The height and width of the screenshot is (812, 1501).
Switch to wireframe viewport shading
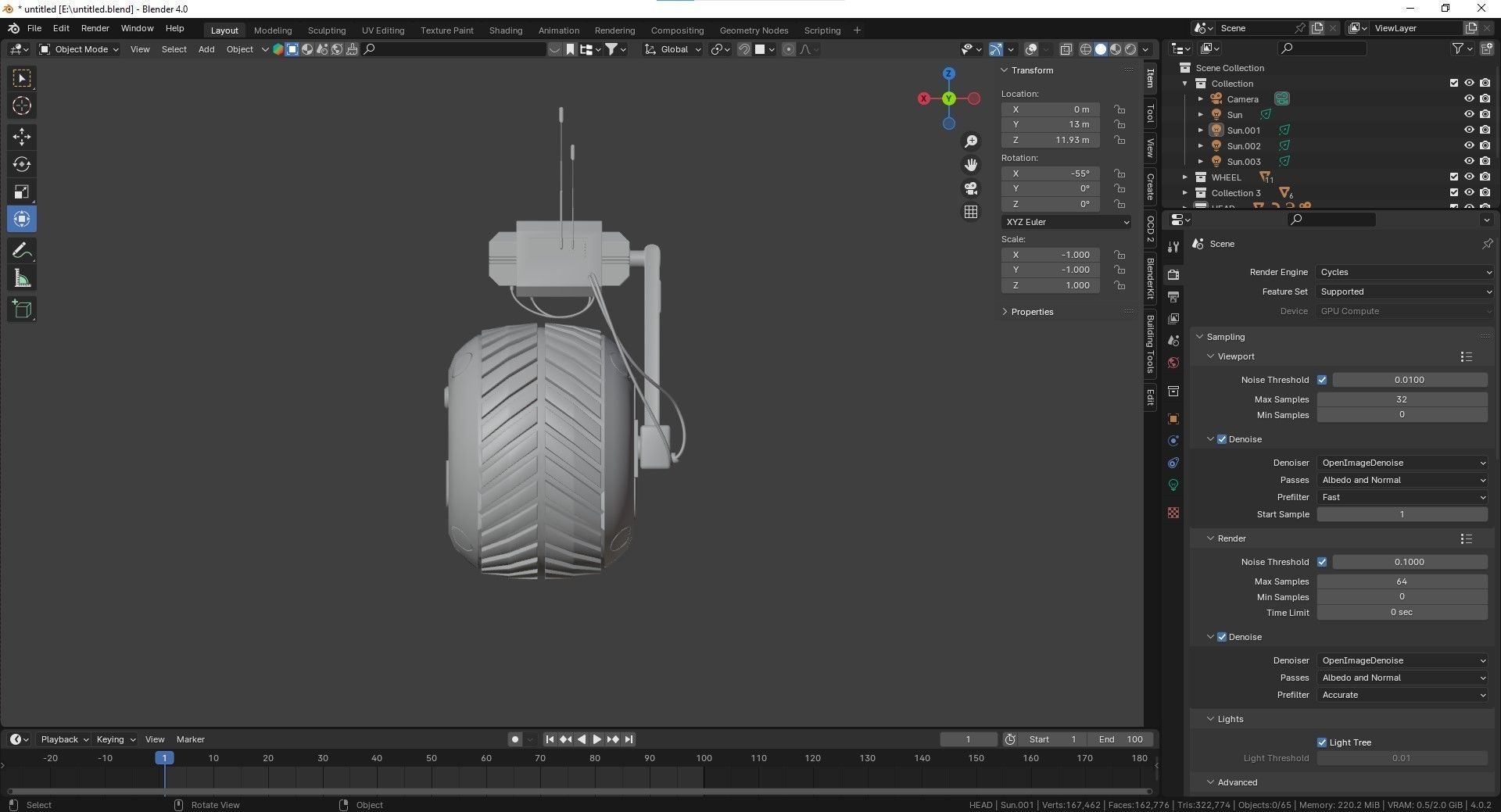(1086, 49)
